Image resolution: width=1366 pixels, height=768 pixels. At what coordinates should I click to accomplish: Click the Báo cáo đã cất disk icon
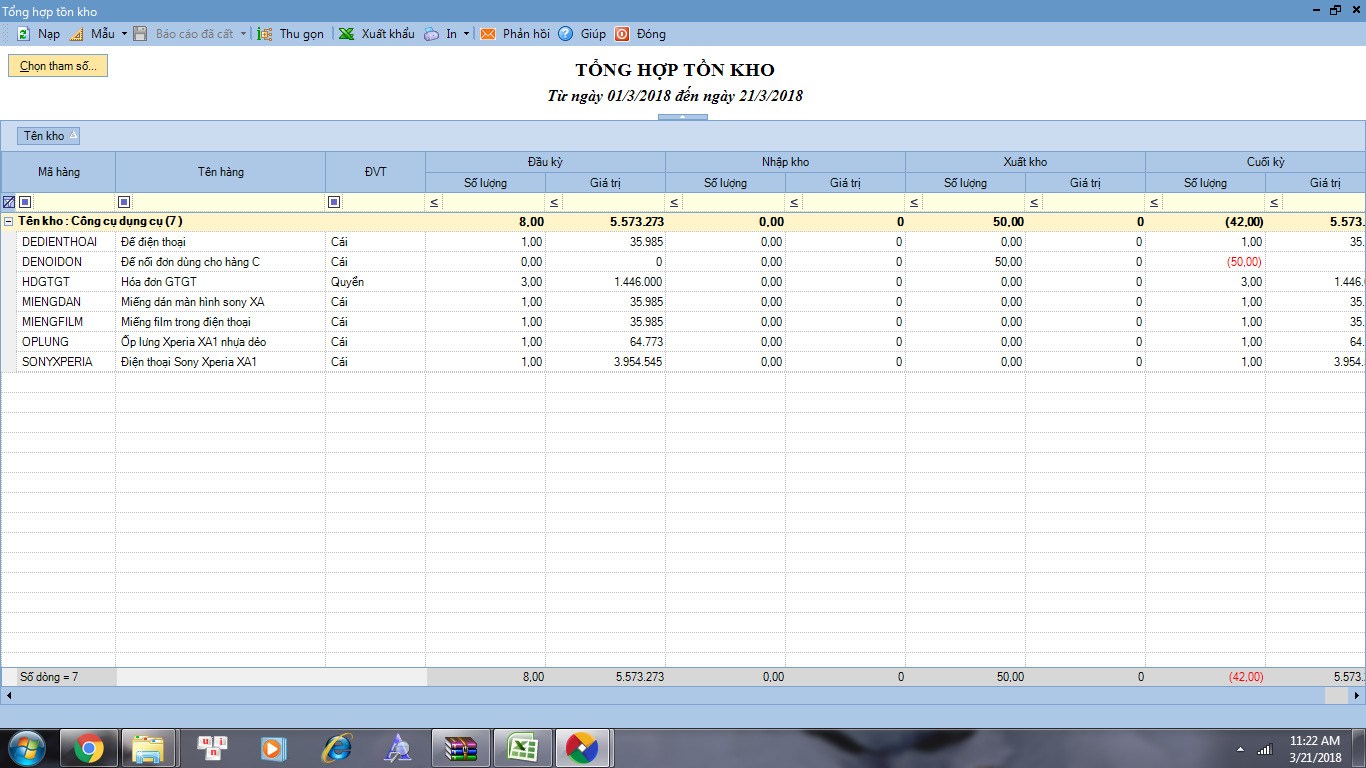(x=141, y=34)
